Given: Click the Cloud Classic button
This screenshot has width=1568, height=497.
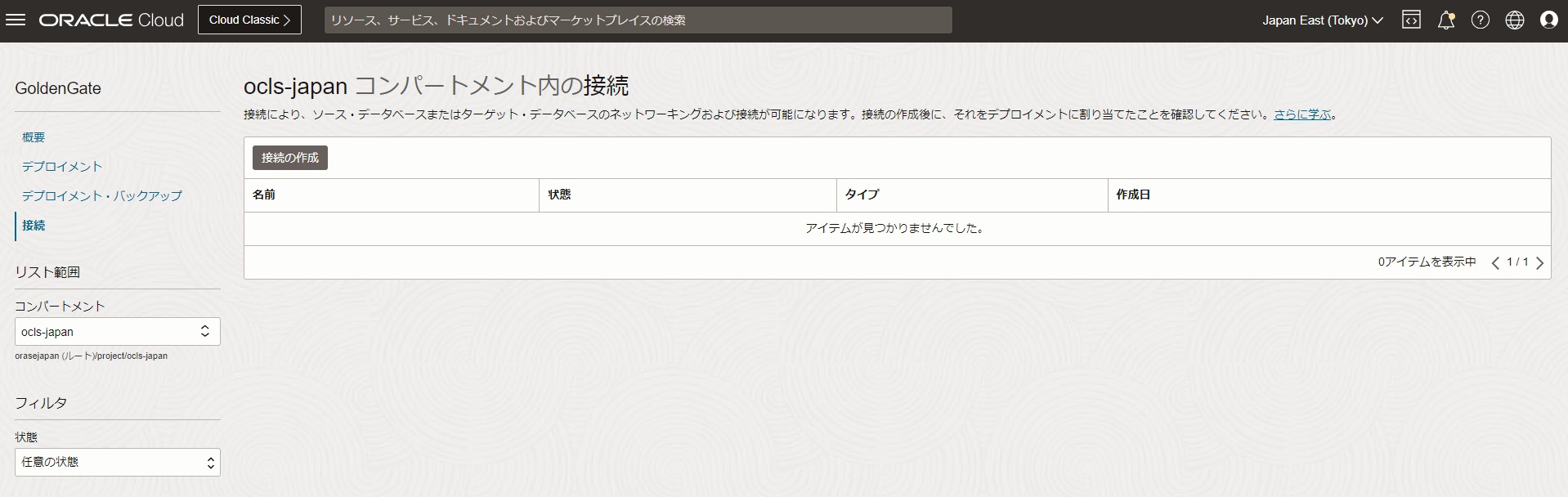Looking at the screenshot, I should click(x=249, y=20).
